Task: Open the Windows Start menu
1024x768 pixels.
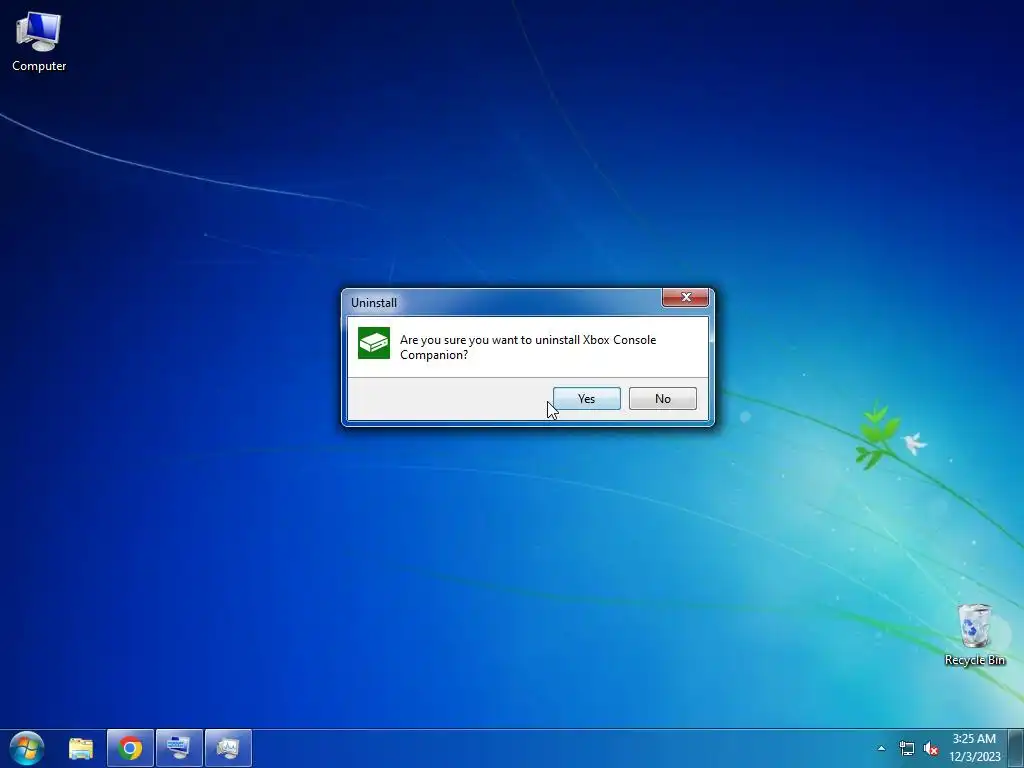Action: pyautogui.click(x=27, y=748)
